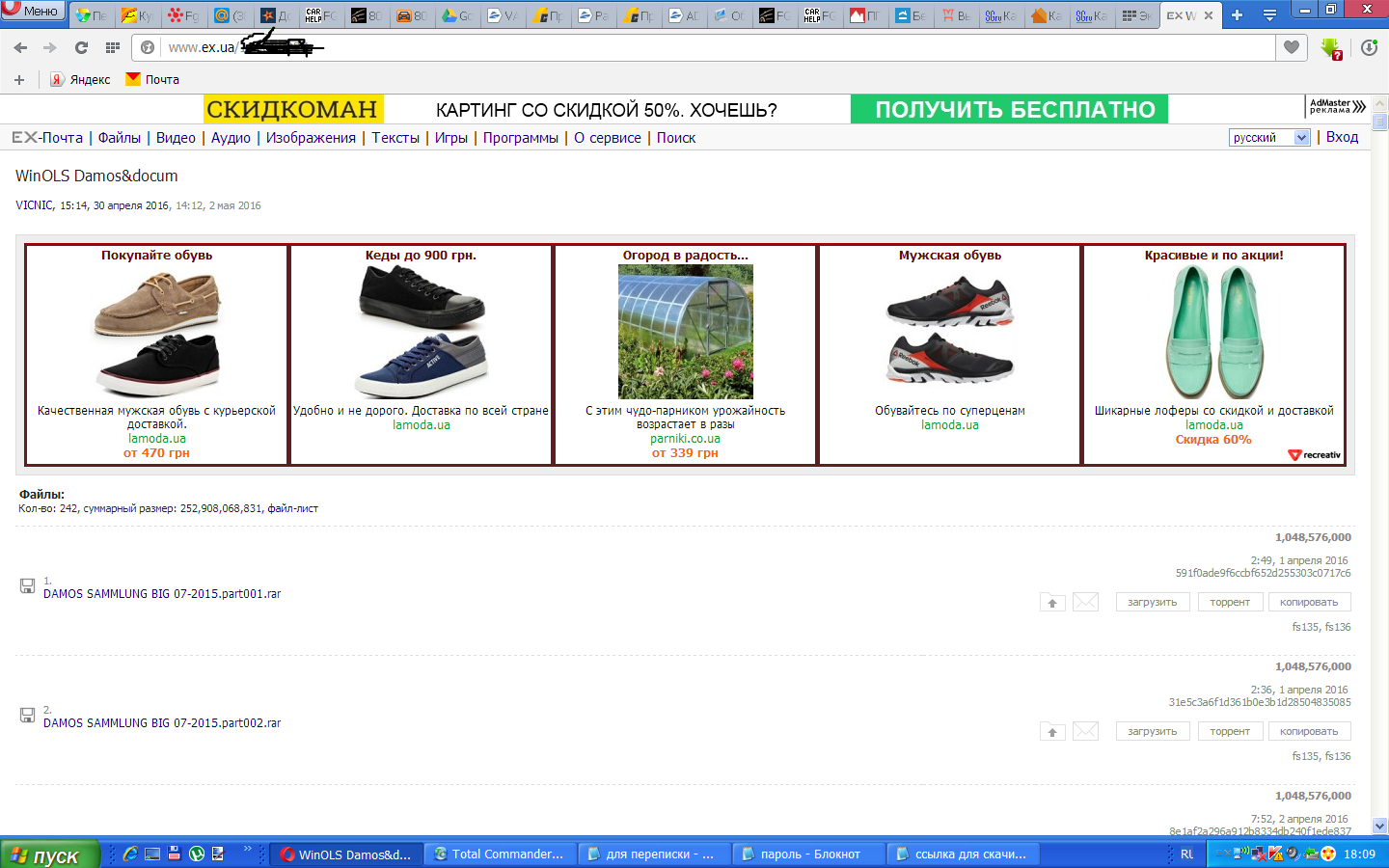Viewport: 1389px width, 868px height.
Task: Reload the current page
Action: coord(81,47)
